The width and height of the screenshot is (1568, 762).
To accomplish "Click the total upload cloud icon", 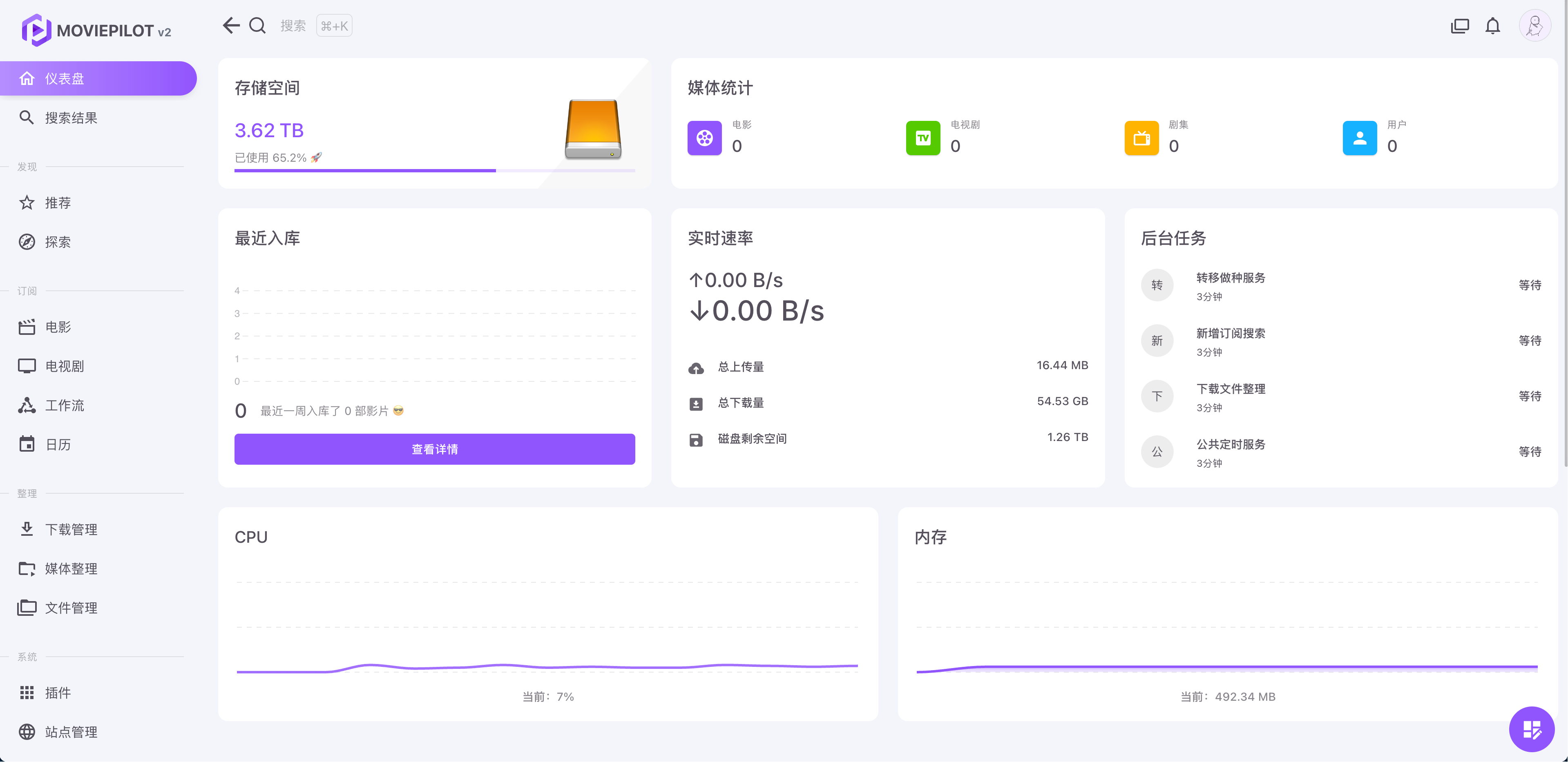I will [x=696, y=368].
